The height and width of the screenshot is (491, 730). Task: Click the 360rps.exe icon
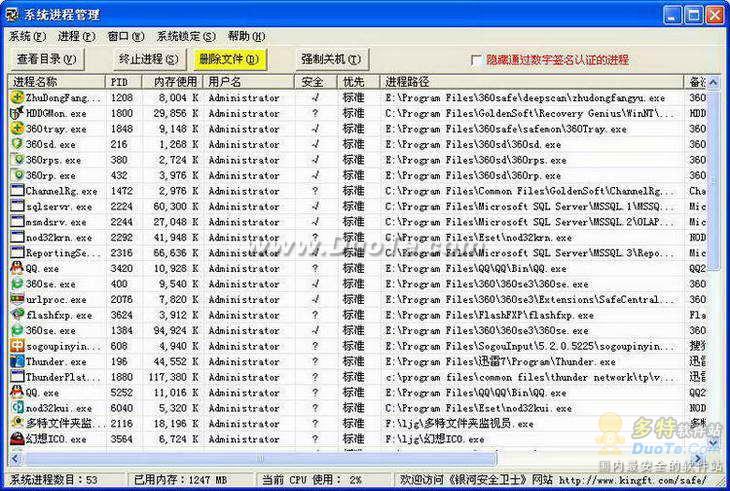17,160
